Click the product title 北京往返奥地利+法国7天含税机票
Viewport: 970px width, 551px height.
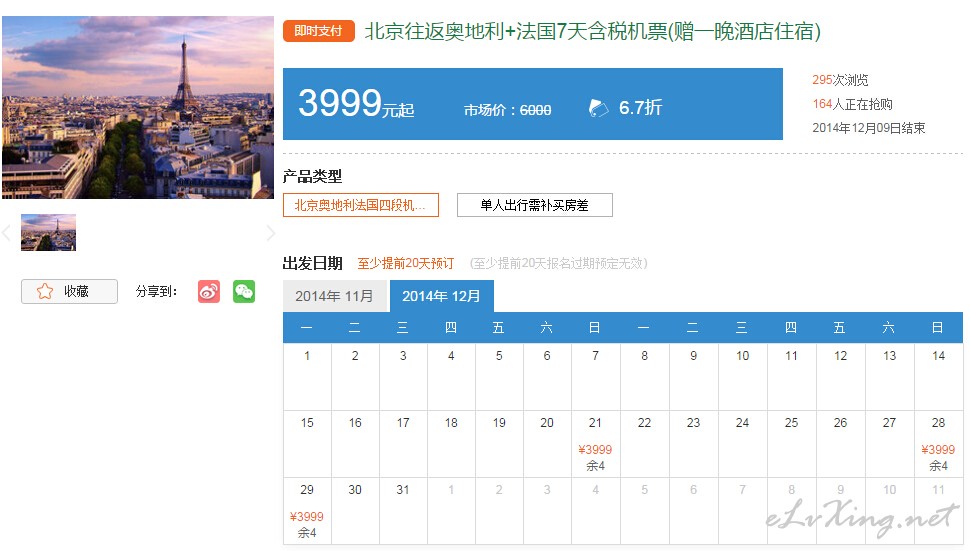tap(593, 31)
